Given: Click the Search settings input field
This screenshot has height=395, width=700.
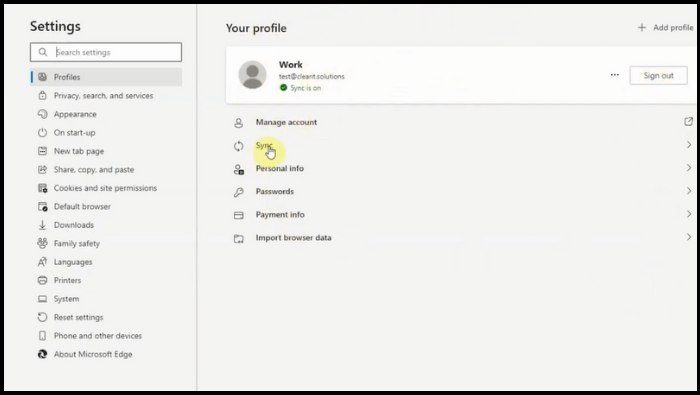Looking at the screenshot, I should pyautogui.click(x=106, y=52).
